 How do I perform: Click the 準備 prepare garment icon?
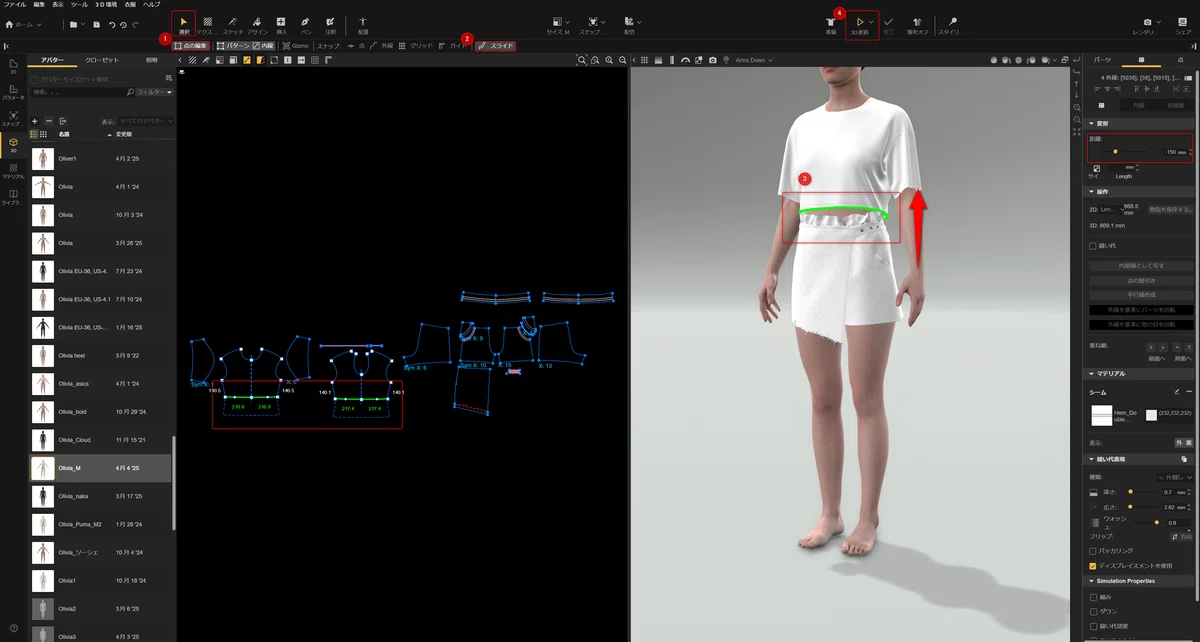click(x=831, y=24)
